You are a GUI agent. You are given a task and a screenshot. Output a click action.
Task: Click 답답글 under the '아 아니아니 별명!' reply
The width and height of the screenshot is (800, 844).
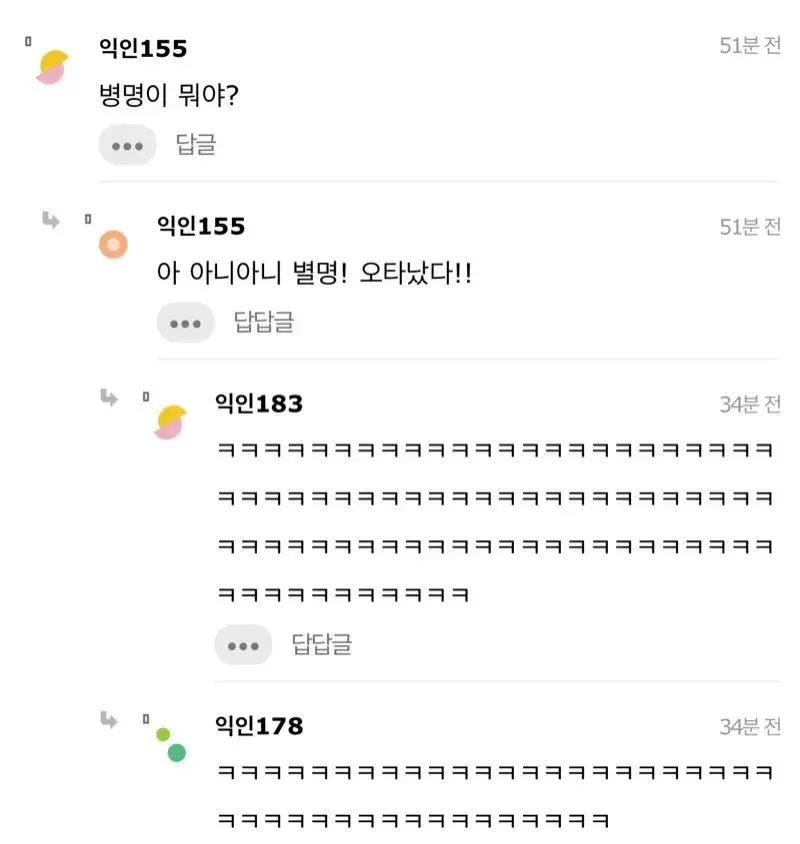(264, 323)
